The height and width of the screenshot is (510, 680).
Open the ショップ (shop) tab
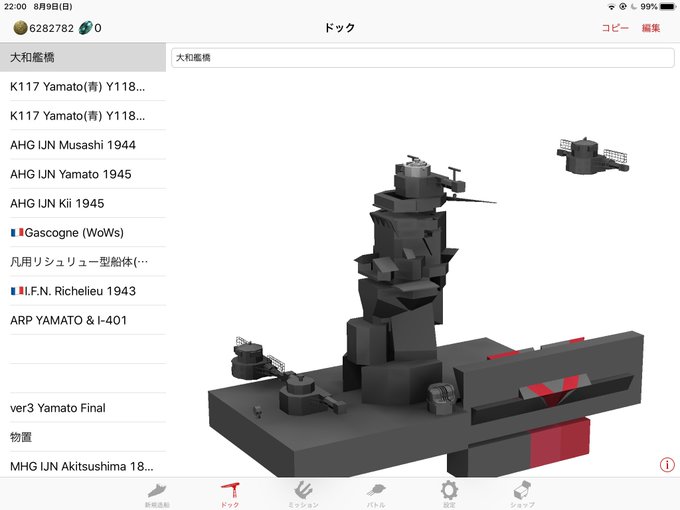click(x=522, y=494)
